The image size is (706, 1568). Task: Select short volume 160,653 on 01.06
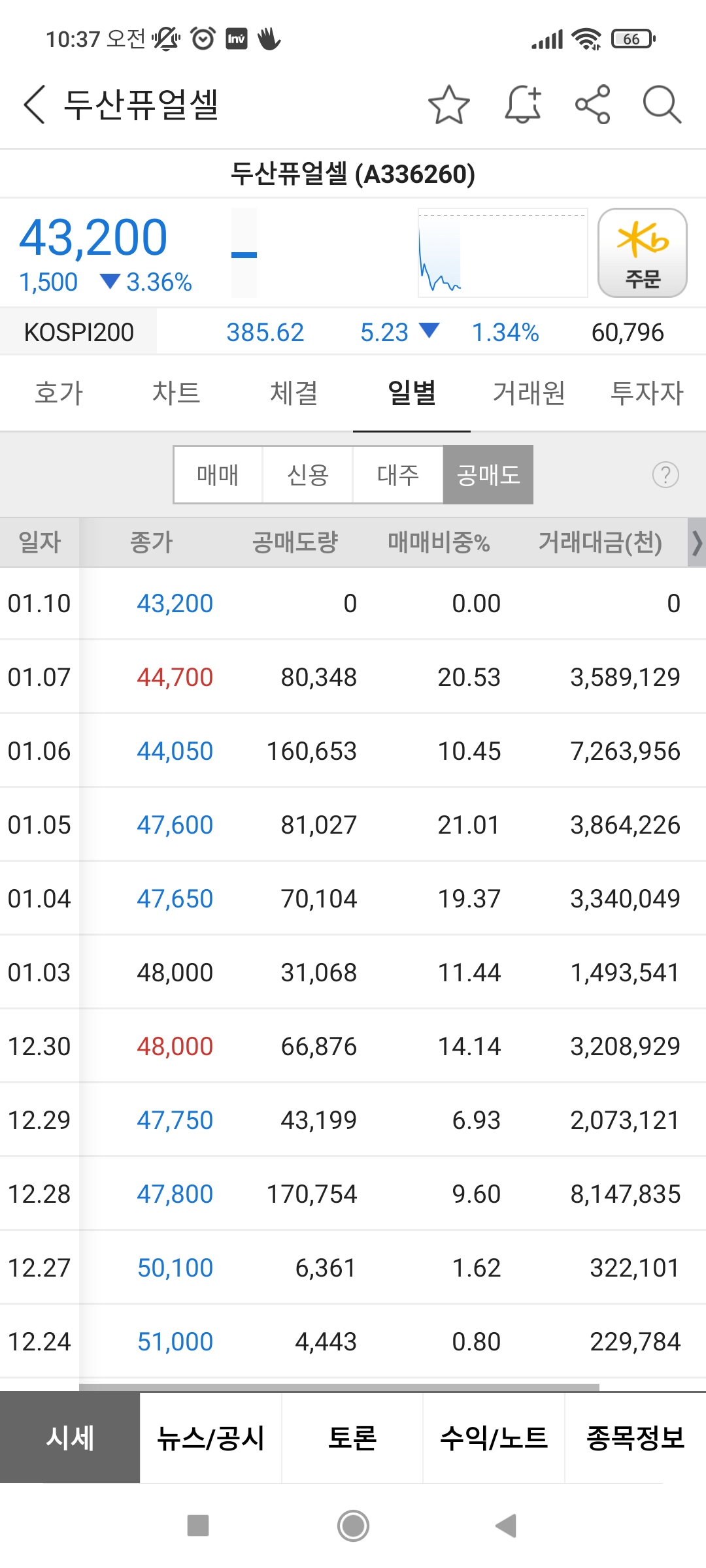pyautogui.click(x=312, y=751)
